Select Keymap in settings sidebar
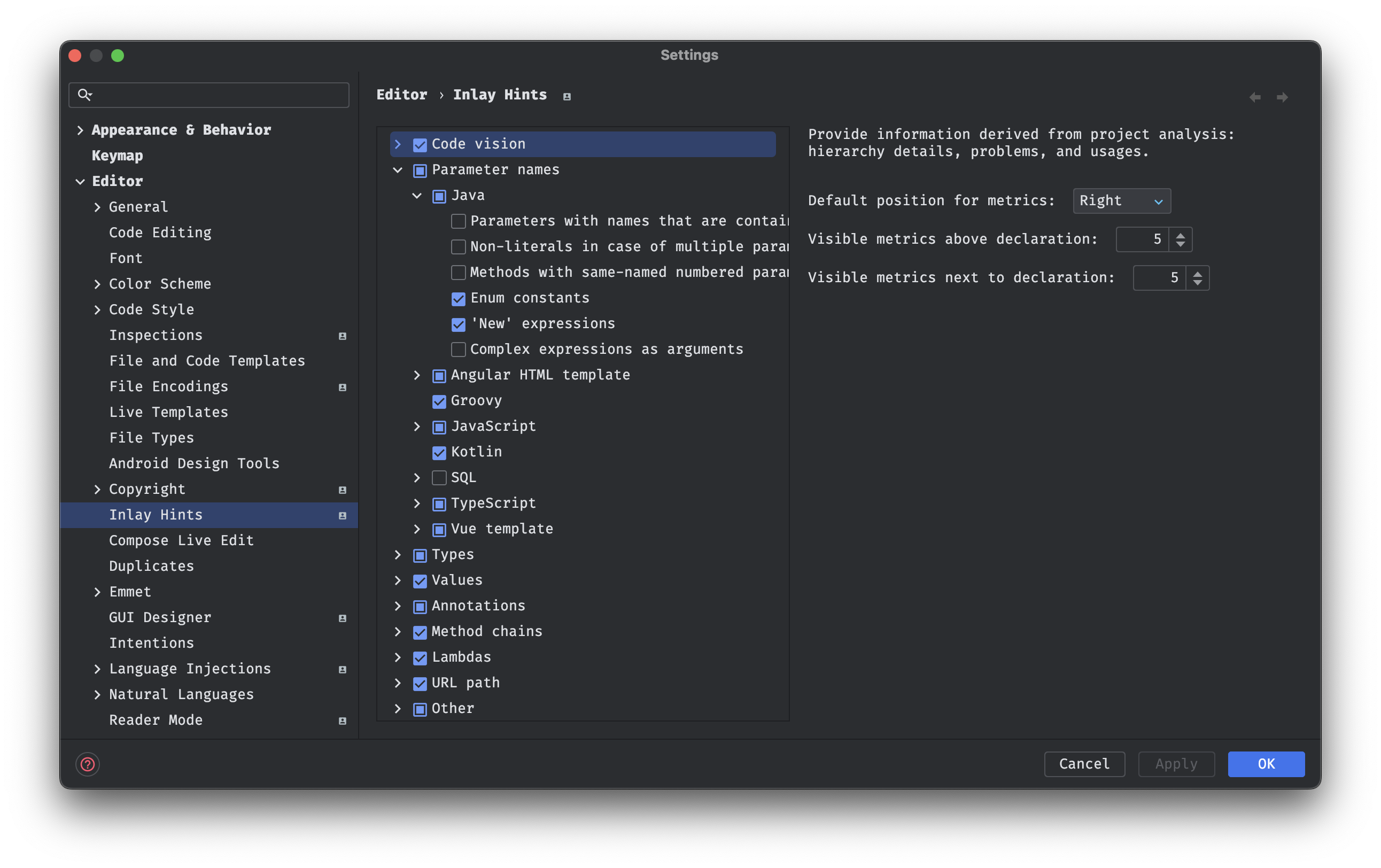The width and height of the screenshot is (1381, 868). click(117, 156)
